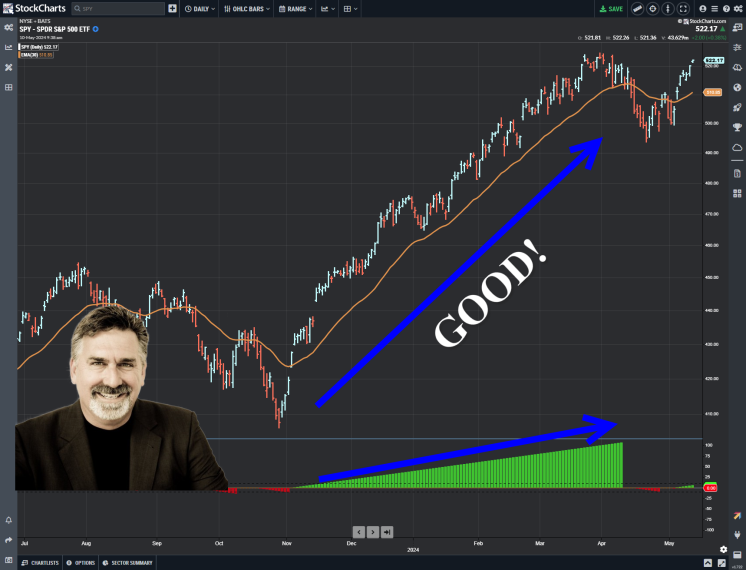Image resolution: width=746 pixels, height=570 pixels.
Task: Open the ChartLists panel icon in right sidebar
Action: tap(737, 27)
